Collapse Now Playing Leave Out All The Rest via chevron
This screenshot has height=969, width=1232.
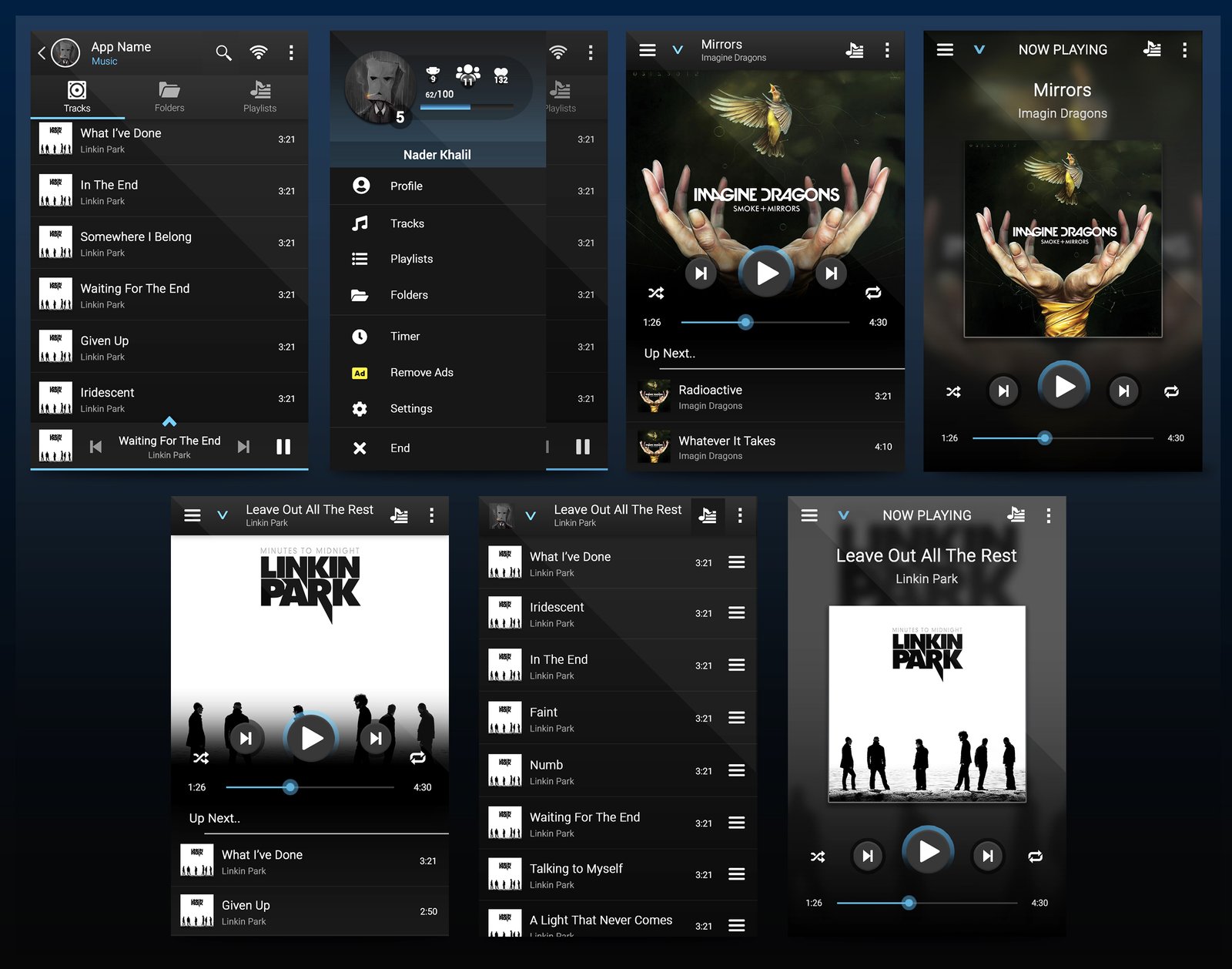click(x=844, y=515)
